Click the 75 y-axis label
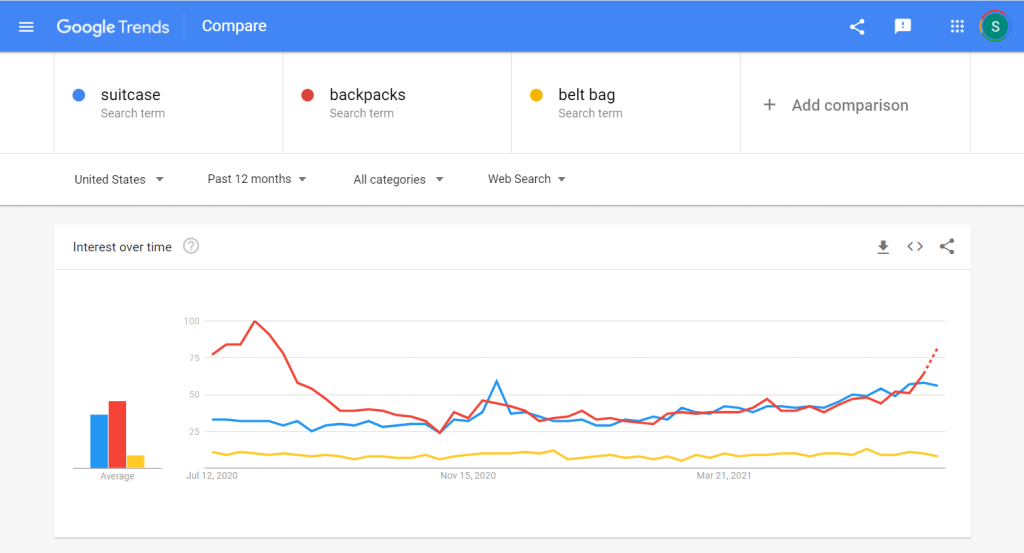Image resolution: width=1024 pixels, height=553 pixels. (x=194, y=358)
